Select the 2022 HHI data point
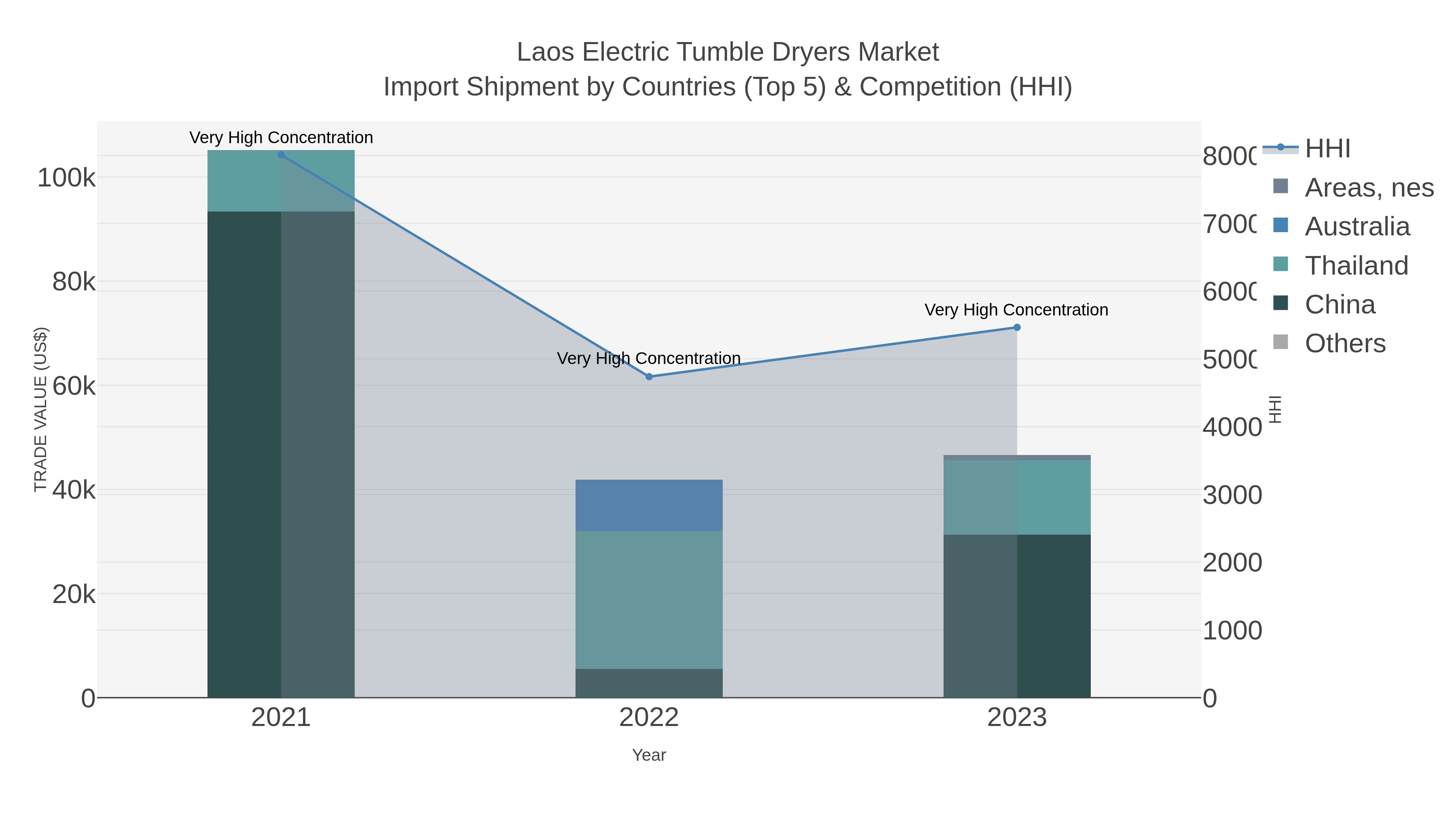The image size is (1456, 819). click(x=649, y=377)
